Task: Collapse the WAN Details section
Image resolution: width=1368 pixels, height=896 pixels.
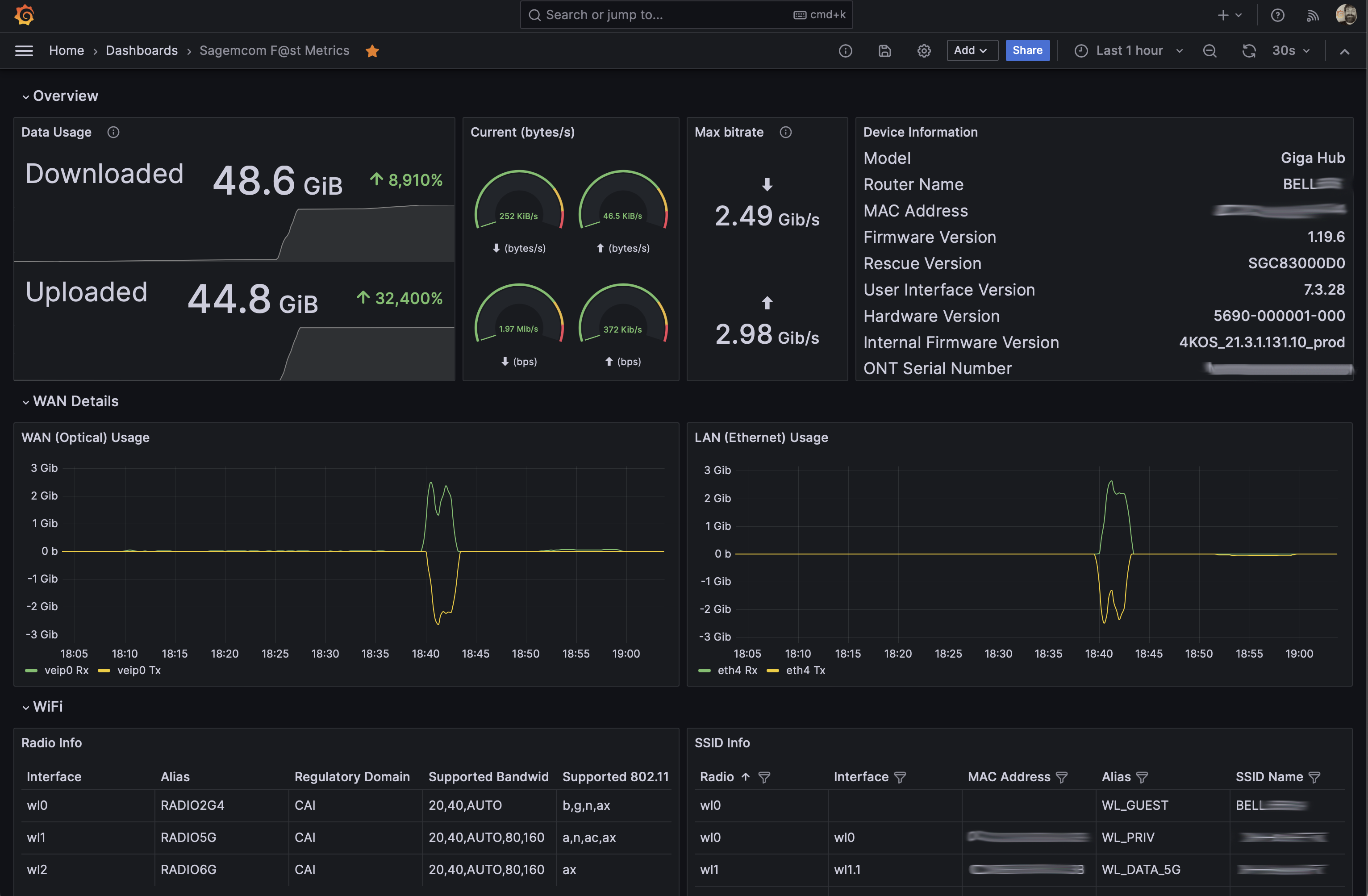Action: 24,400
